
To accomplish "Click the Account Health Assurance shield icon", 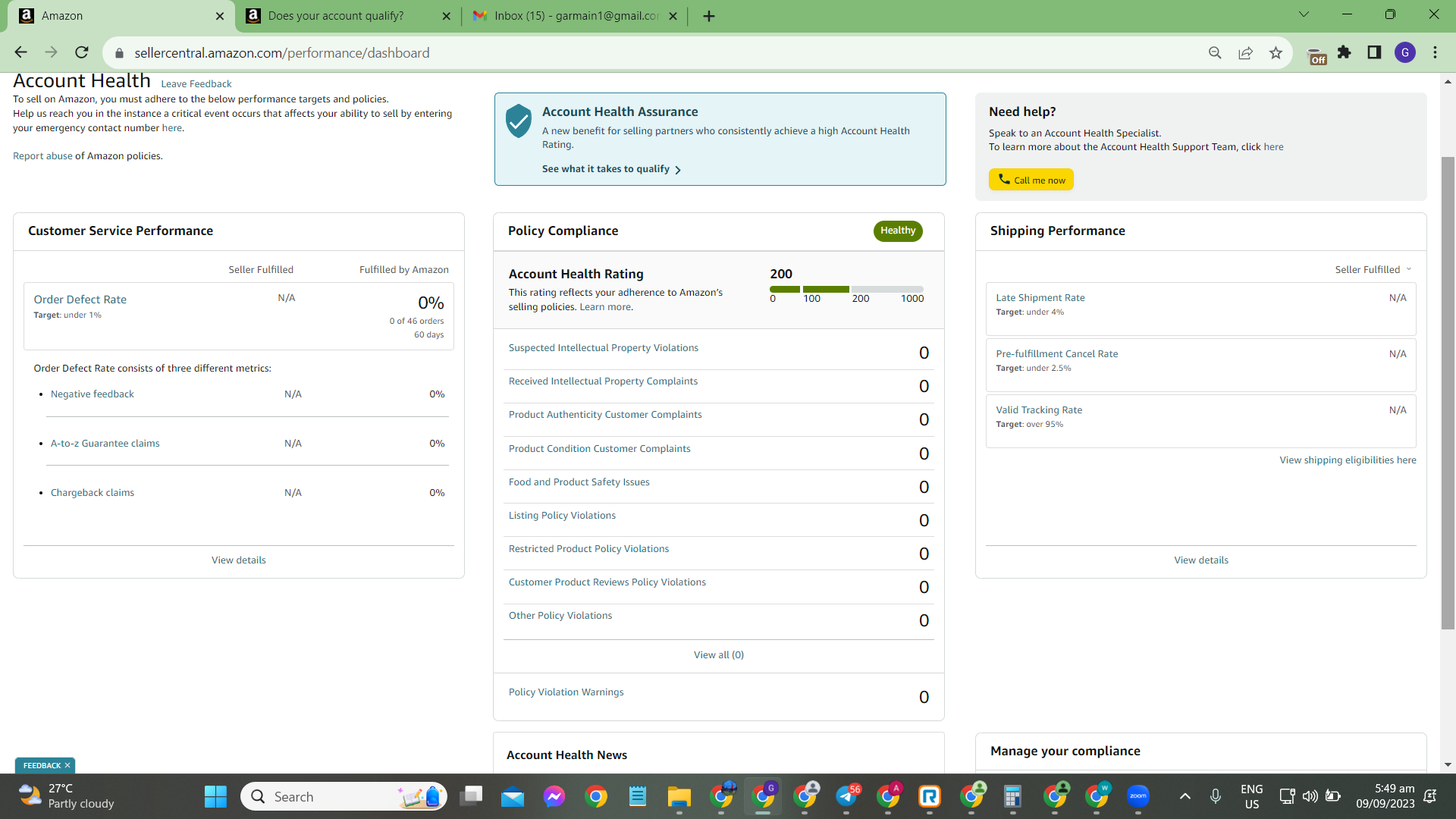I will 519,121.
